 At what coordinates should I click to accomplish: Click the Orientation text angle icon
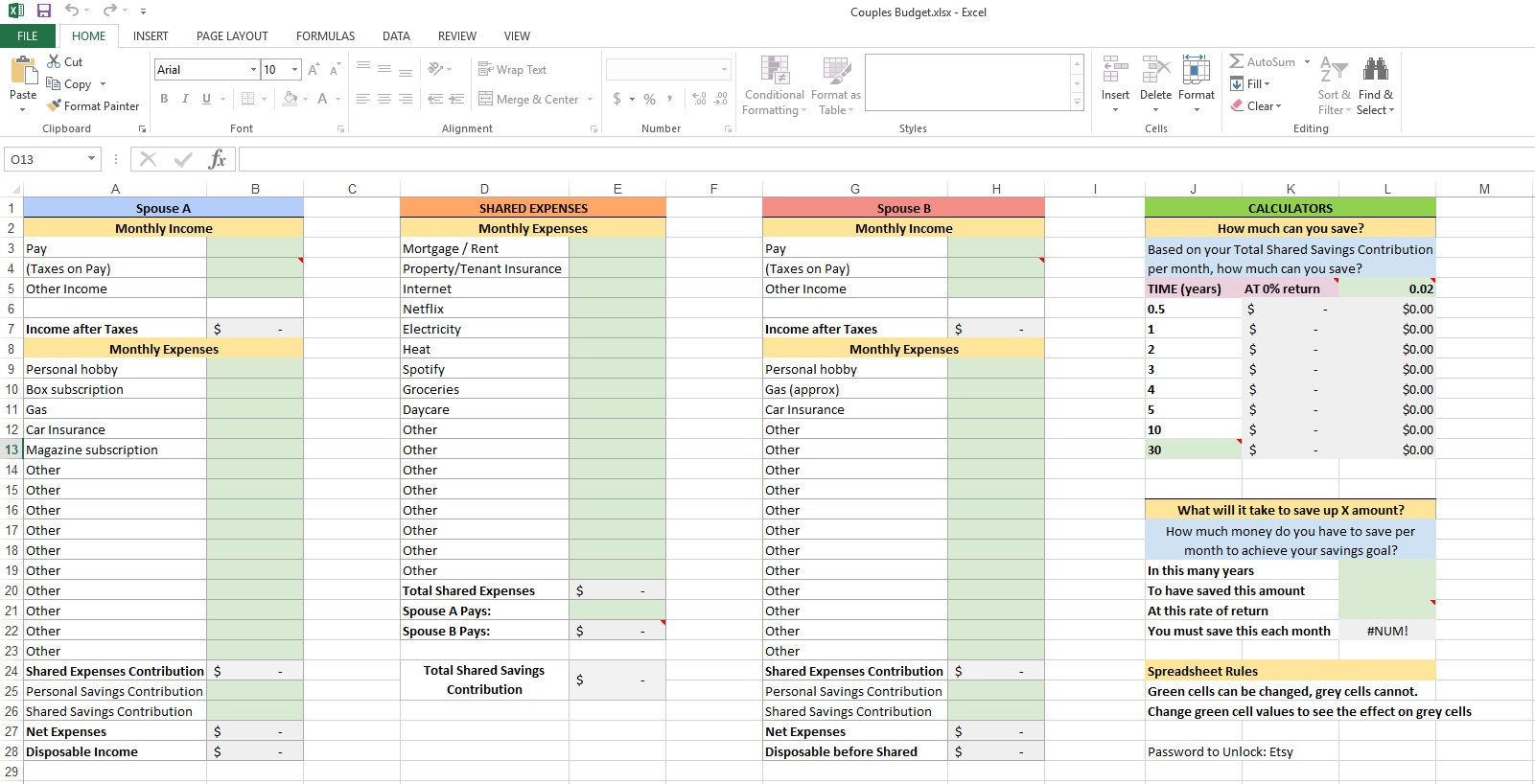pyautogui.click(x=436, y=69)
